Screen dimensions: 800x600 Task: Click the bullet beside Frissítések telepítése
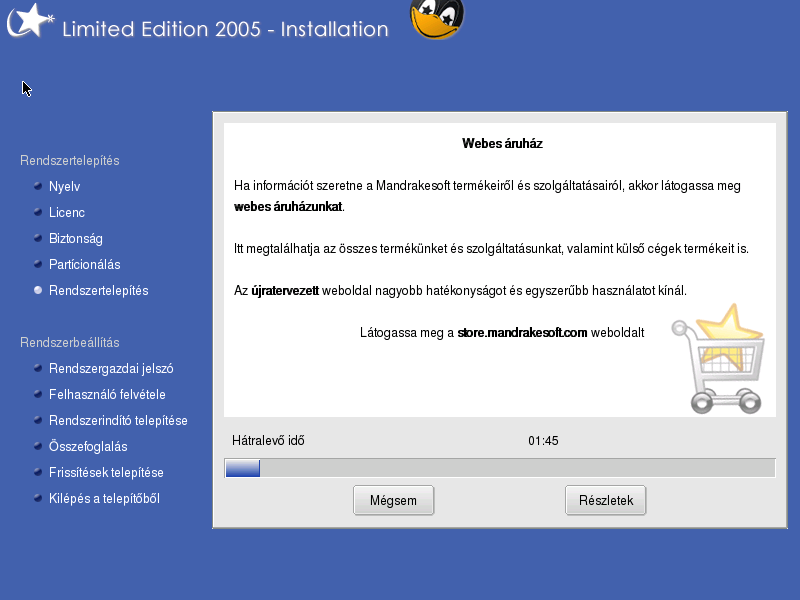[38, 472]
